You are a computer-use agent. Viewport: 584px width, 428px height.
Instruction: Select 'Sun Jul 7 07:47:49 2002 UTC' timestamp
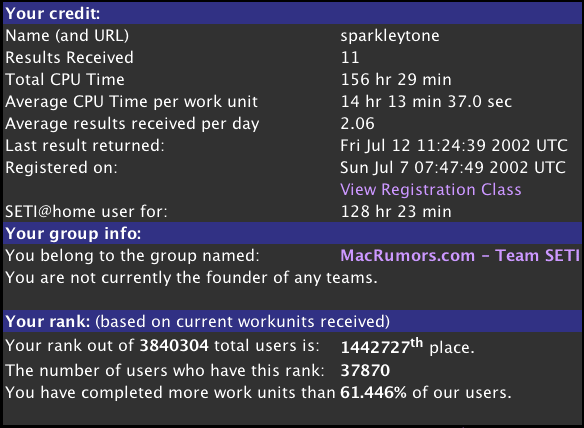click(453, 168)
